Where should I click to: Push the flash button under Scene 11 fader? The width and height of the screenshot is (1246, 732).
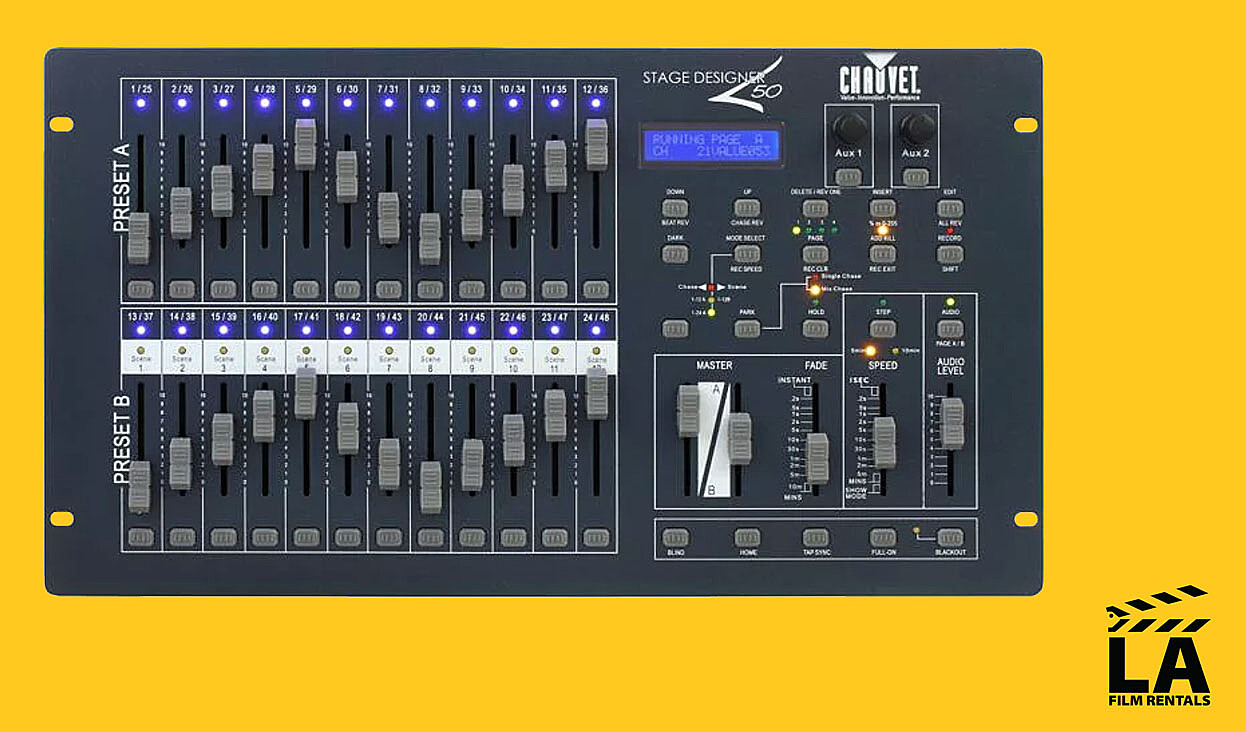point(555,537)
